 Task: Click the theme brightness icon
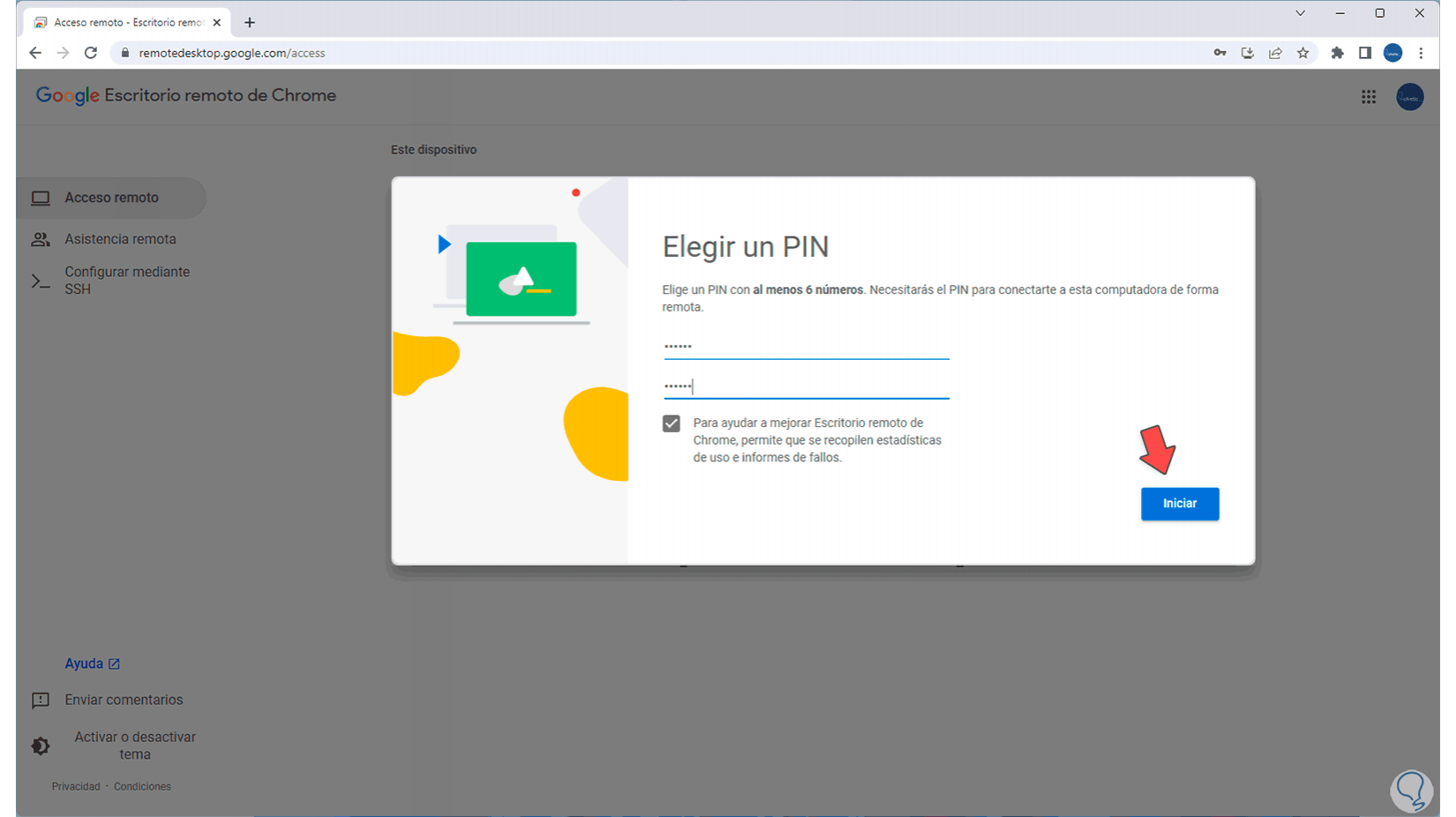(x=41, y=746)
